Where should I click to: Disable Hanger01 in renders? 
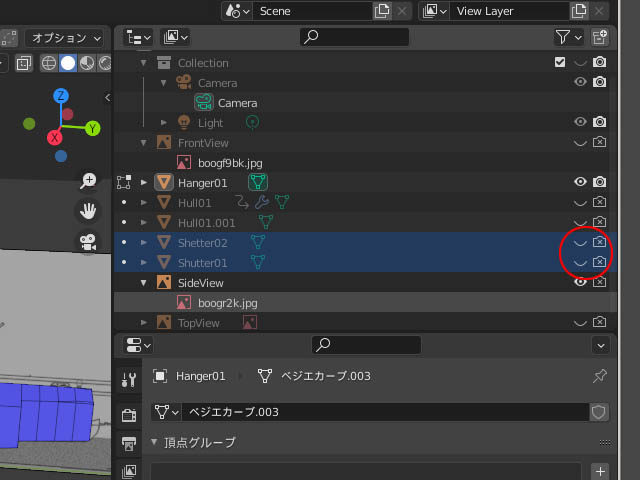(599, 182)
